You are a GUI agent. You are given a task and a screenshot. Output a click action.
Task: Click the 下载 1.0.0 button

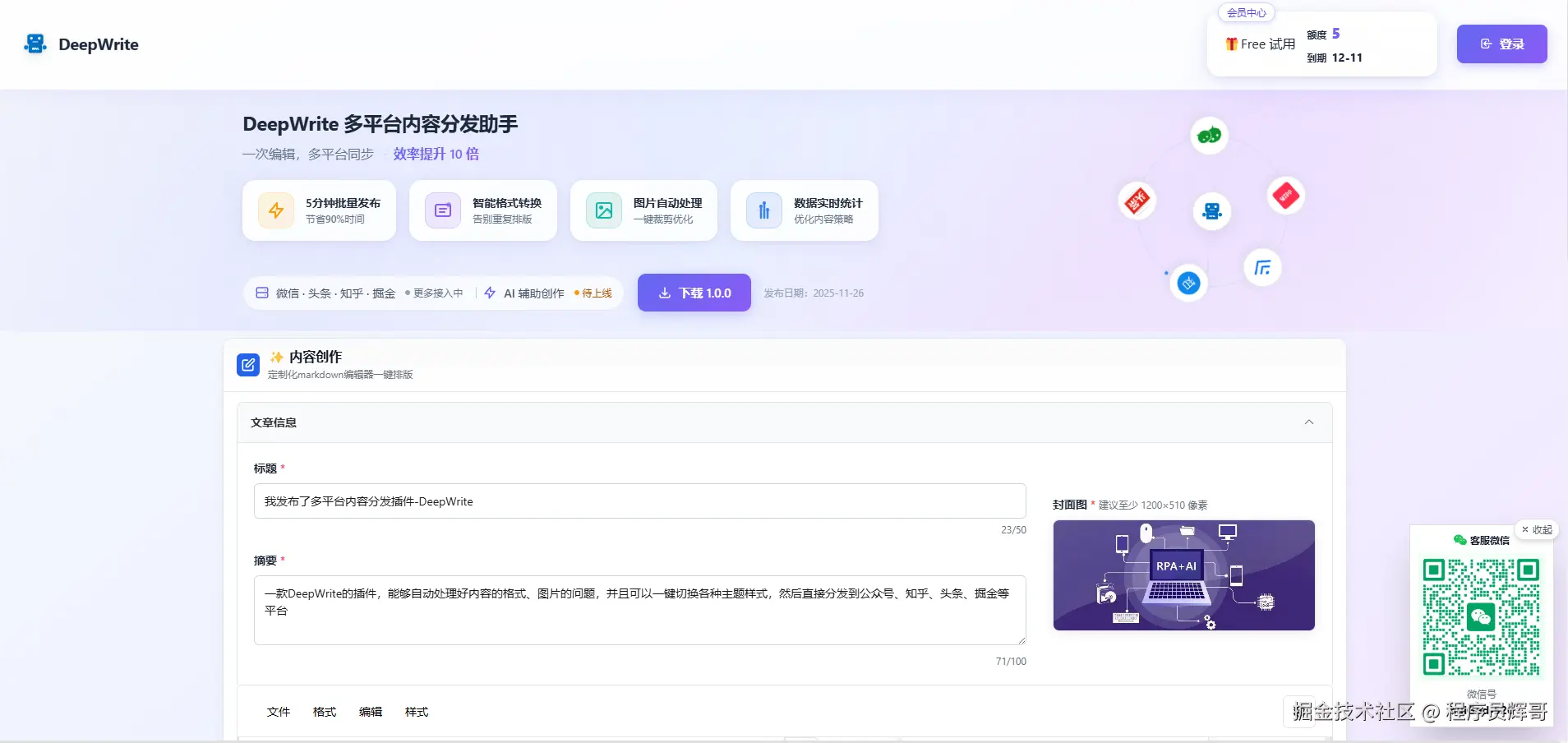pyautogui.click(x=694, y=293)
